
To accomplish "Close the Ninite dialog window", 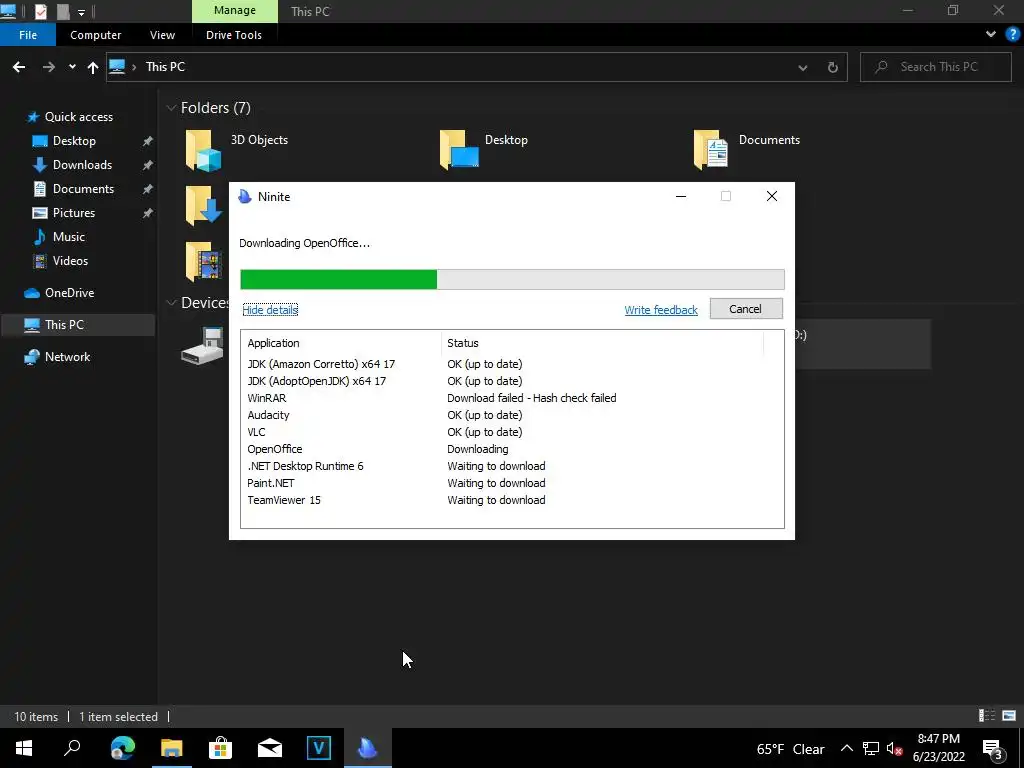I will [772, 196].
